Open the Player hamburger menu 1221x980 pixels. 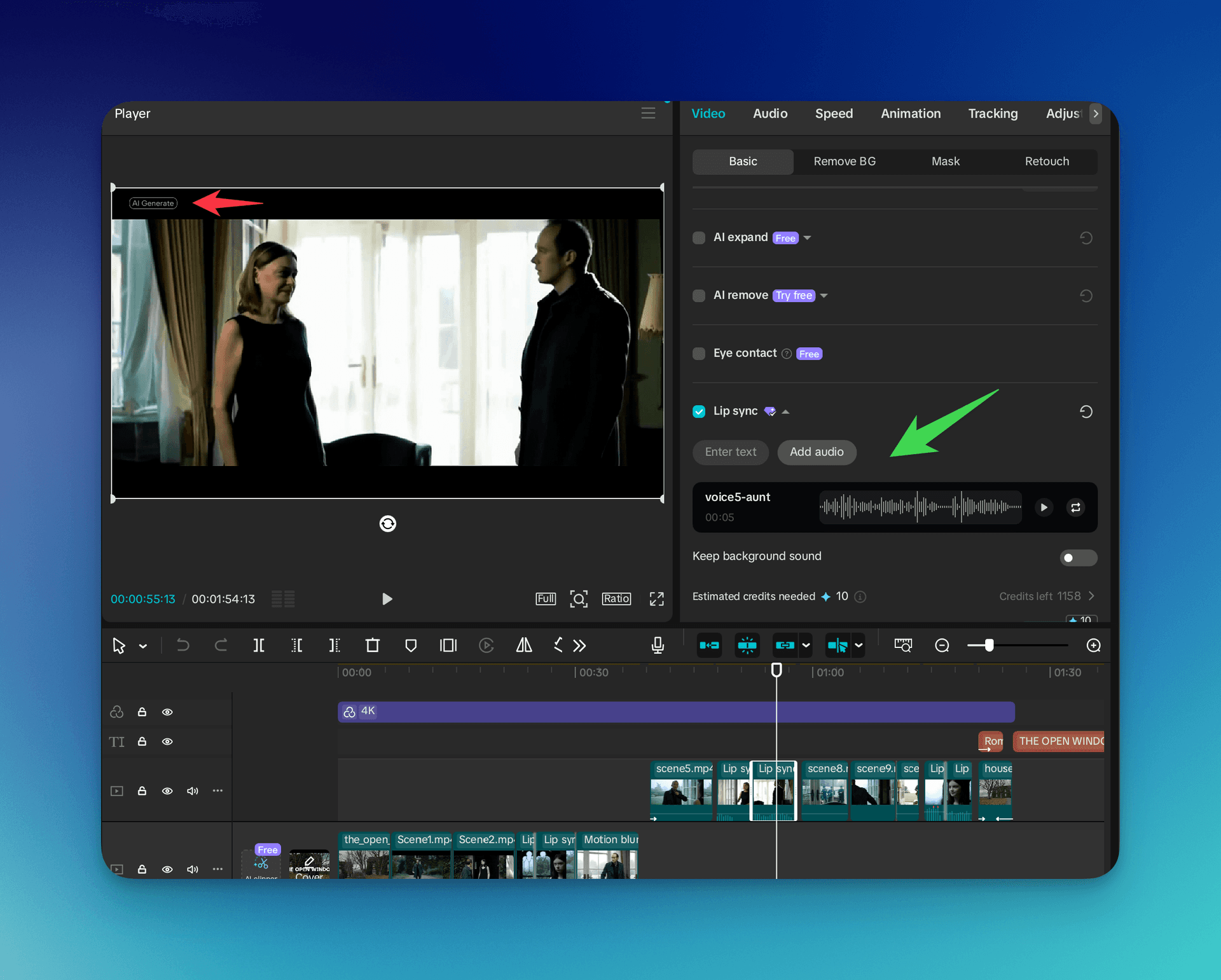(x=648, y=113)
